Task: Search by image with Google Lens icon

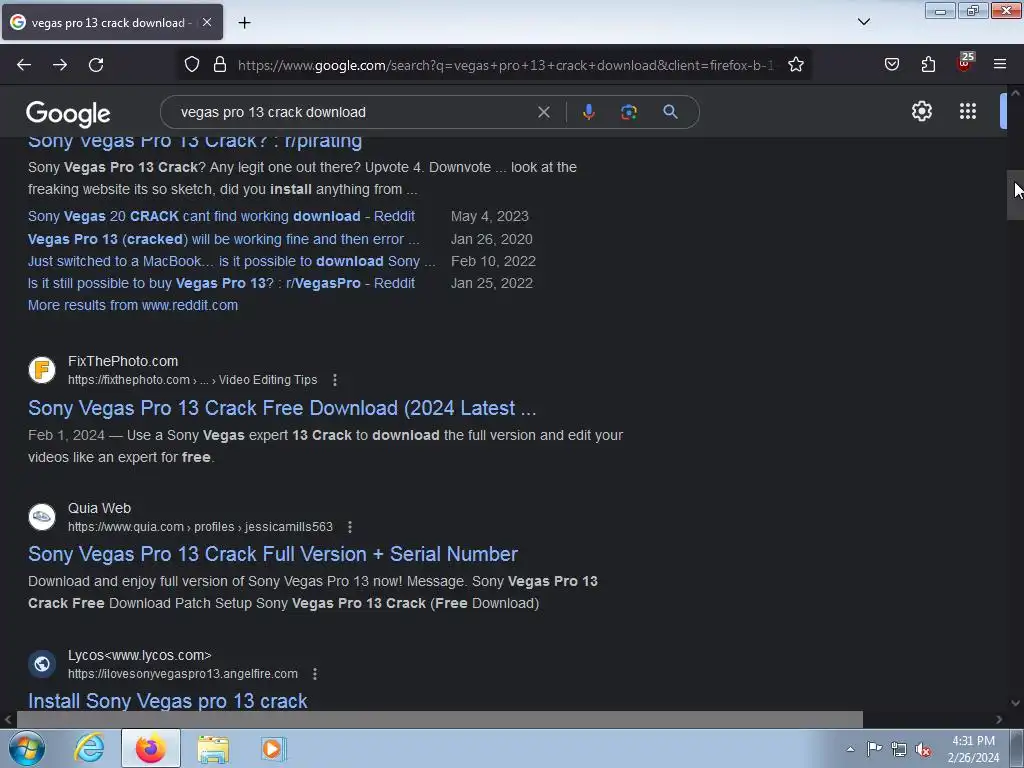Action: 629,112
